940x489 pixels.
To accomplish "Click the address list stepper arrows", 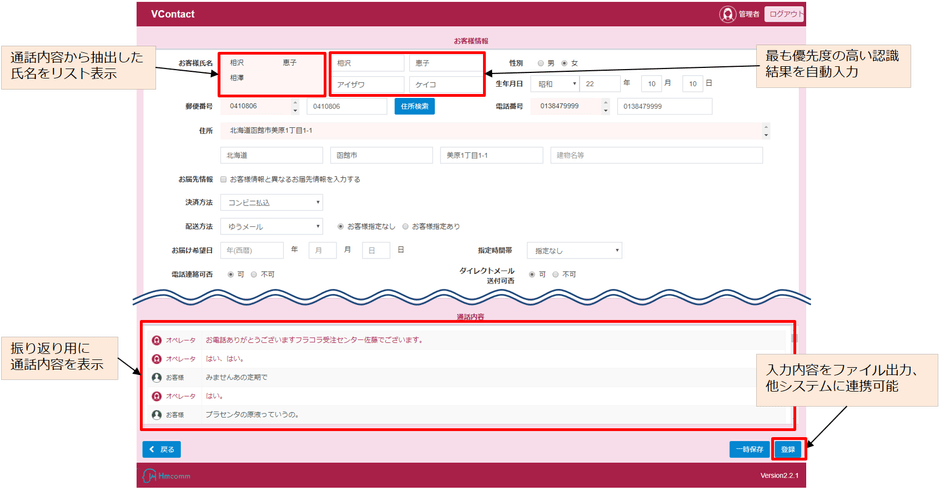I will pyautogui.click(x=765, y=130).
